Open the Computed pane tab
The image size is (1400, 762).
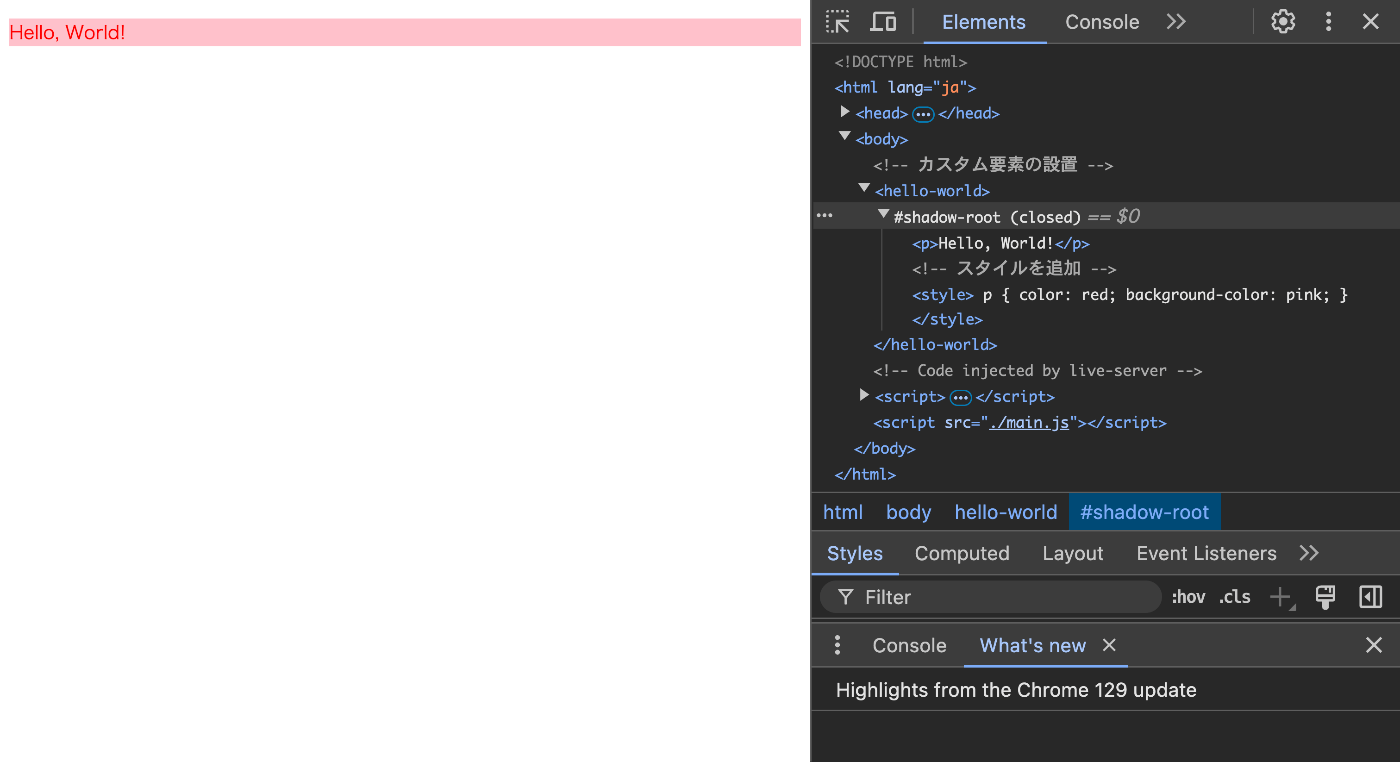tap(962, 553)
